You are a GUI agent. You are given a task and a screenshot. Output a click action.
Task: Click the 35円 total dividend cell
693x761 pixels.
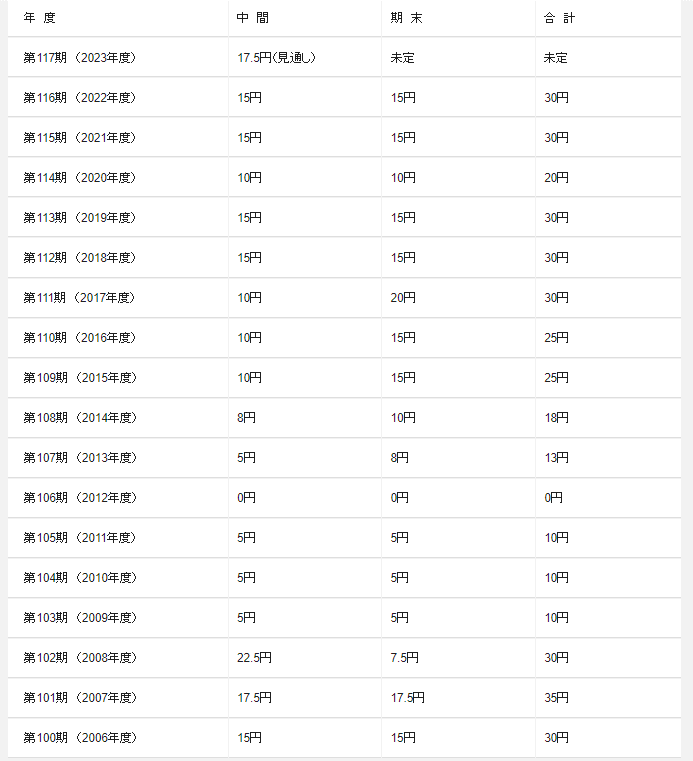556,698
